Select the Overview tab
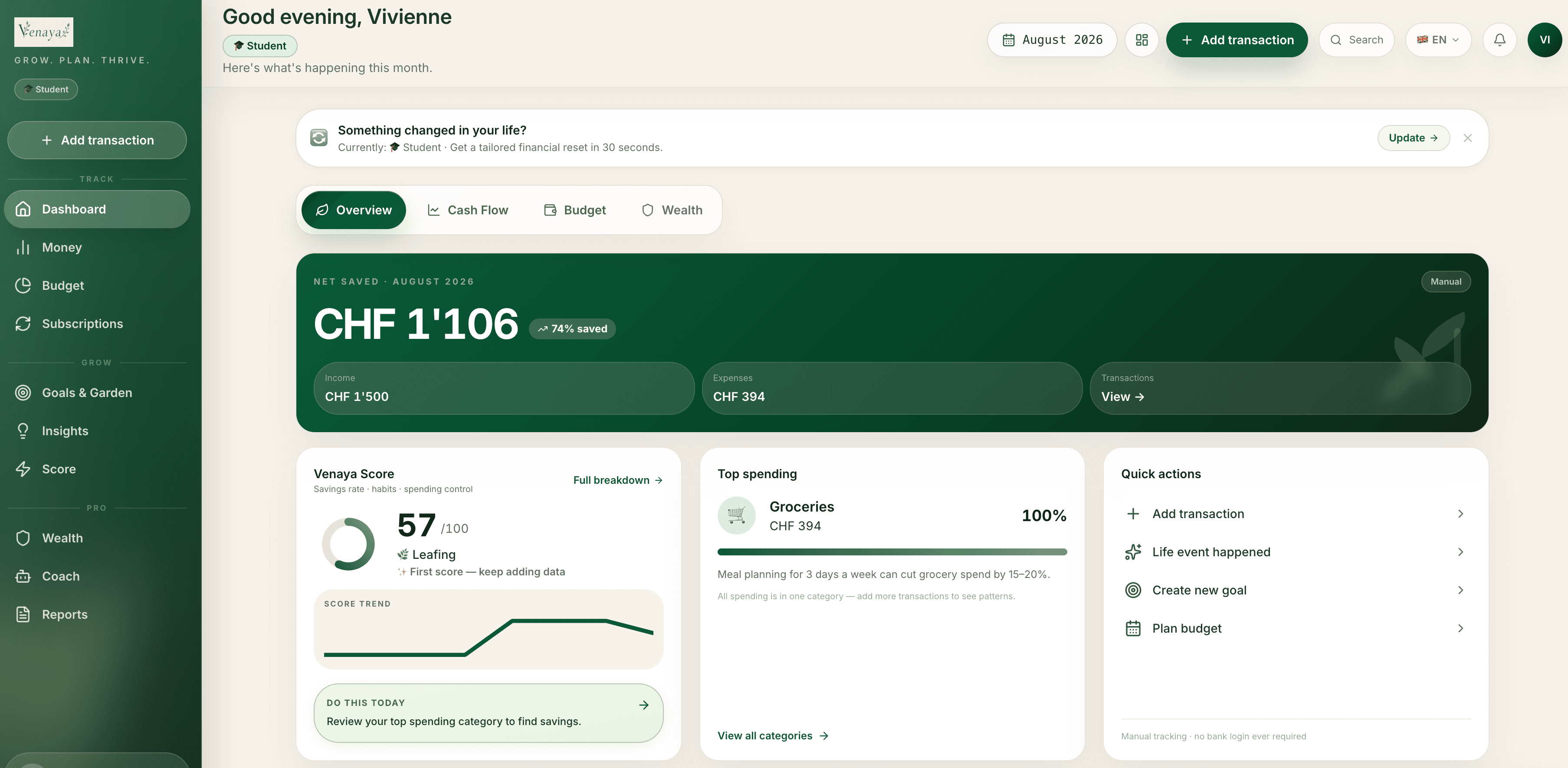The height and width of the screenshot is (768, 1568). tap(354, 210)
